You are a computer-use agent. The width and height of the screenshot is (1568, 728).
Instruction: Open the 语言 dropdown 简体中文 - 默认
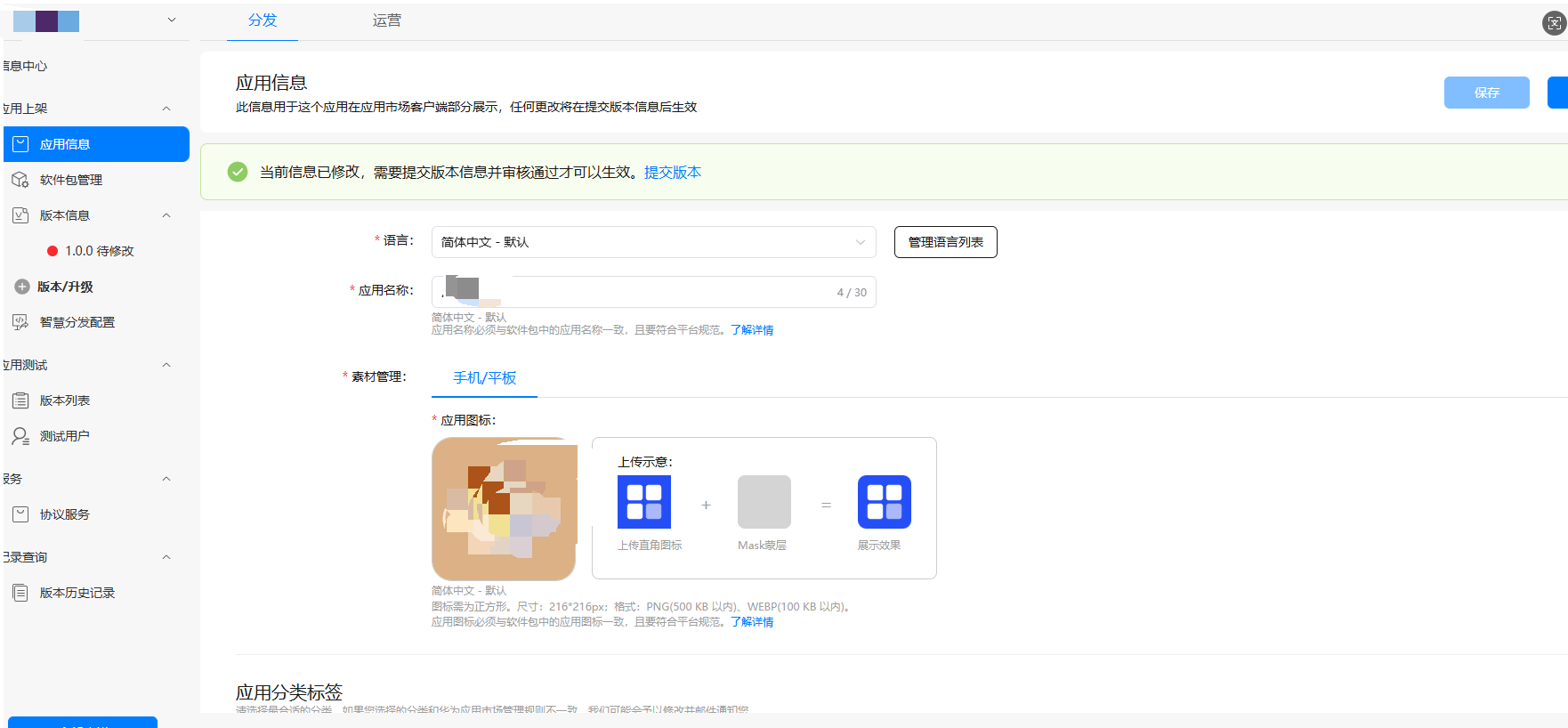click(x=653, y=242)
